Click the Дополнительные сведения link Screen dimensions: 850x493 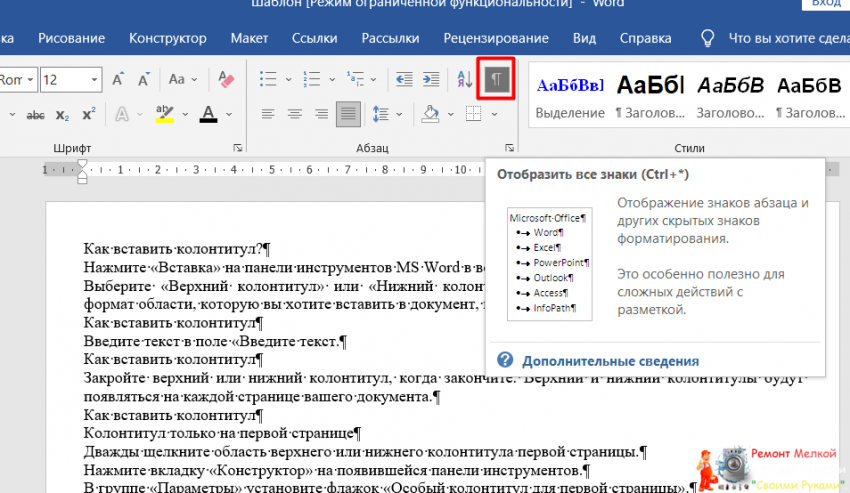(x=610, y=361)
